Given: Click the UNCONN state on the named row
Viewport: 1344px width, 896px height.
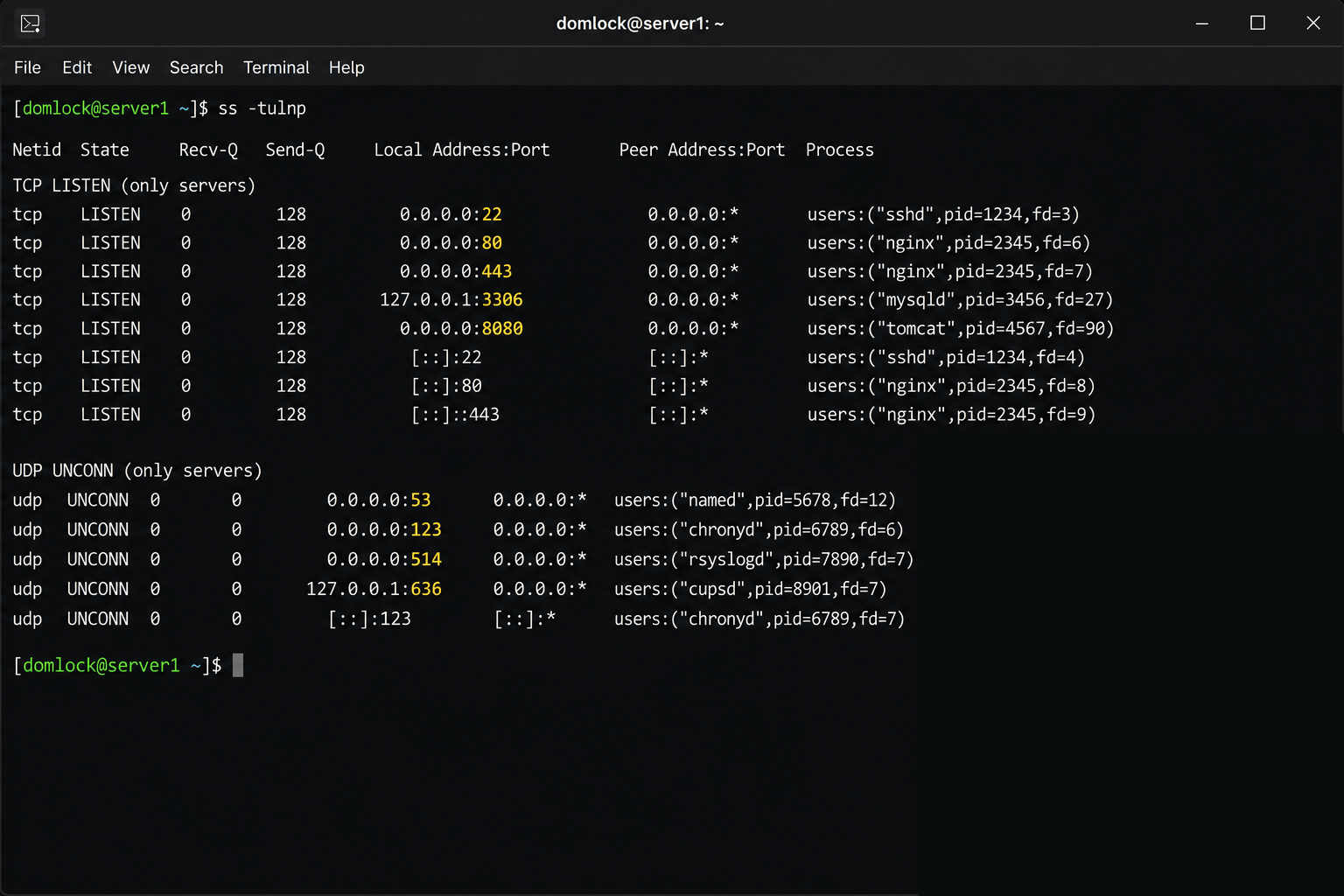Looking at the screenshot, I should tap(98, 500).
